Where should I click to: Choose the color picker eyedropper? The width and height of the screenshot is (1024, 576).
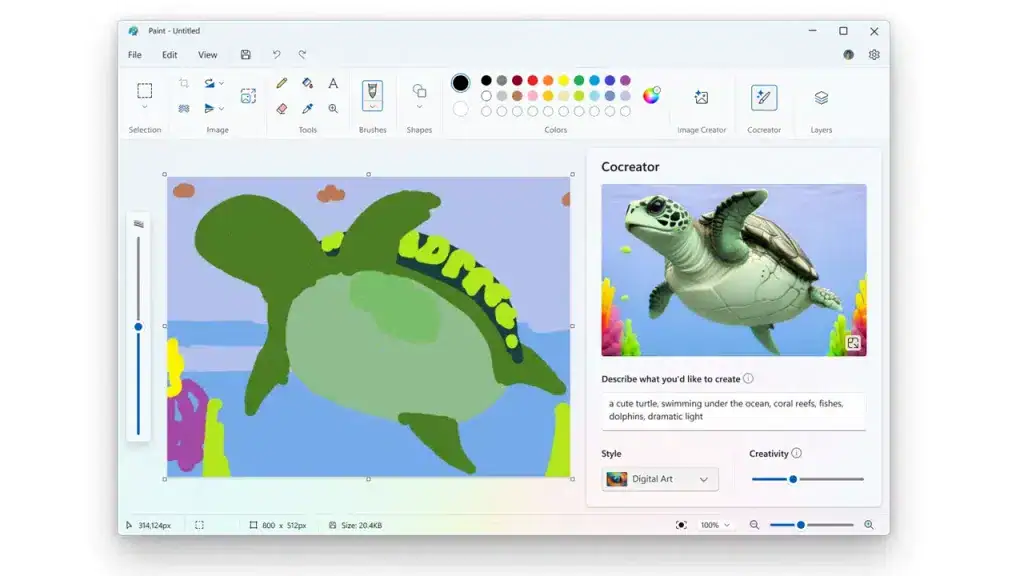(x=308, y=109)
